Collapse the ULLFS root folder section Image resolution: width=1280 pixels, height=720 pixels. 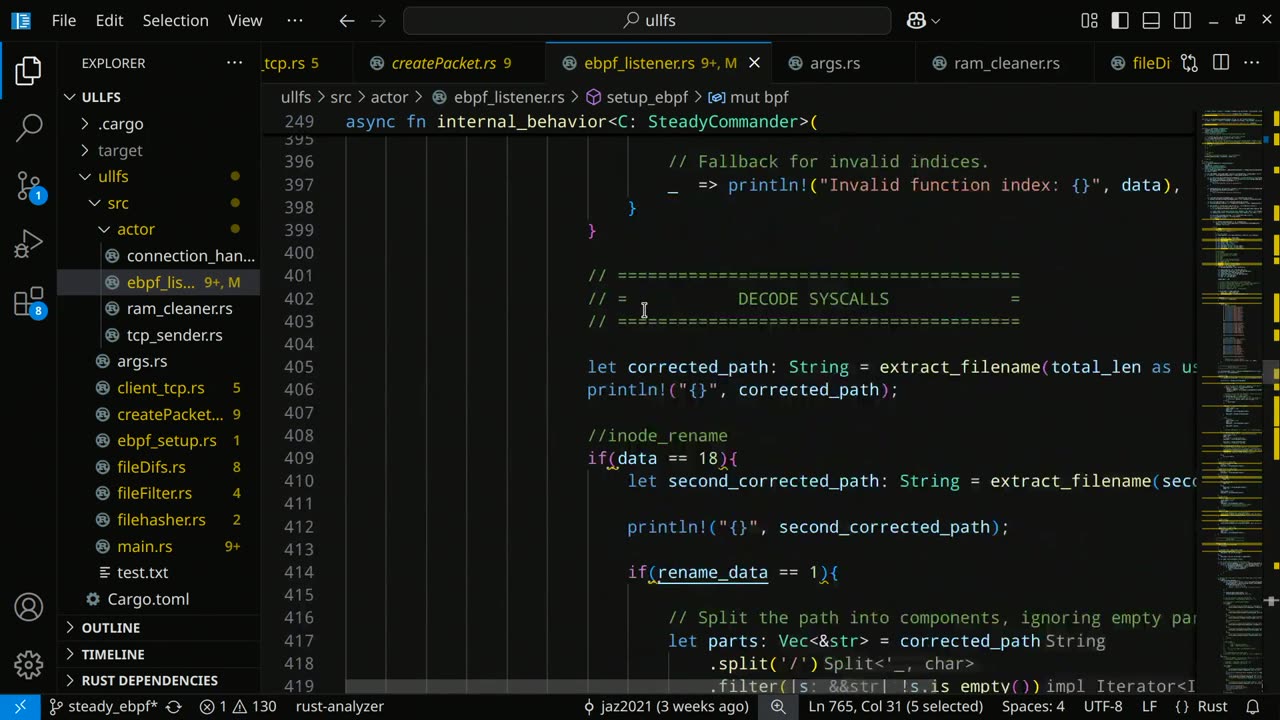click(160, 97)
